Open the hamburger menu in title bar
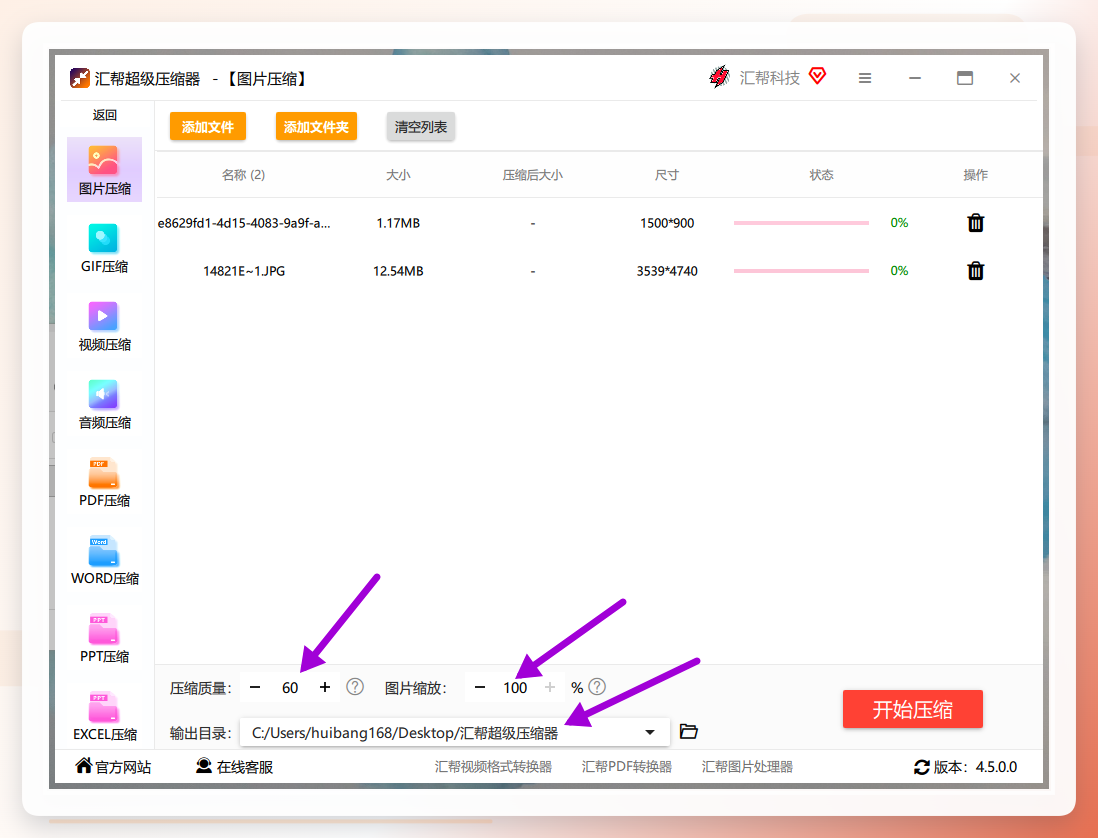 865,78
